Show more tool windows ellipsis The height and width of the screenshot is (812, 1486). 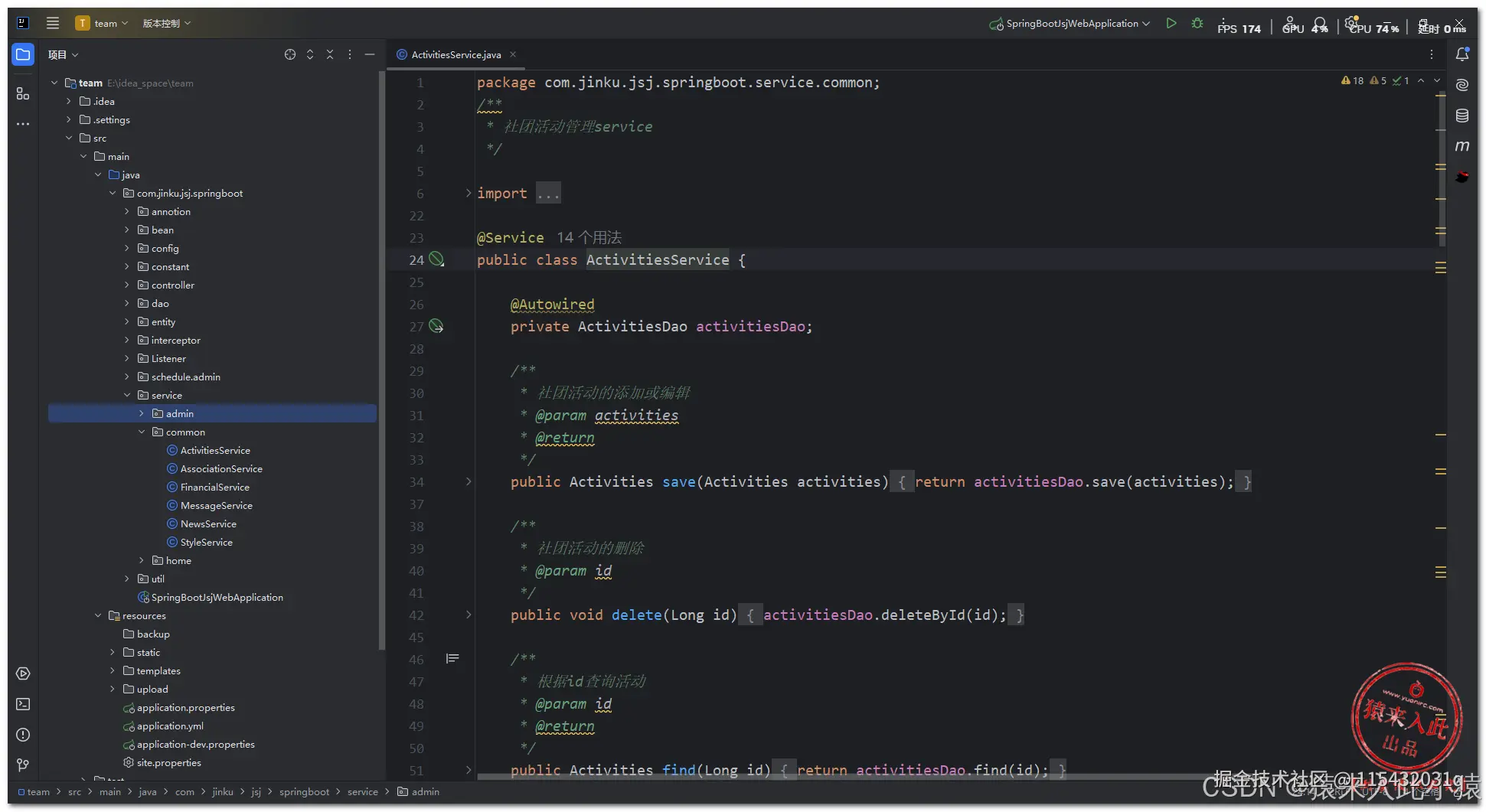23,124
